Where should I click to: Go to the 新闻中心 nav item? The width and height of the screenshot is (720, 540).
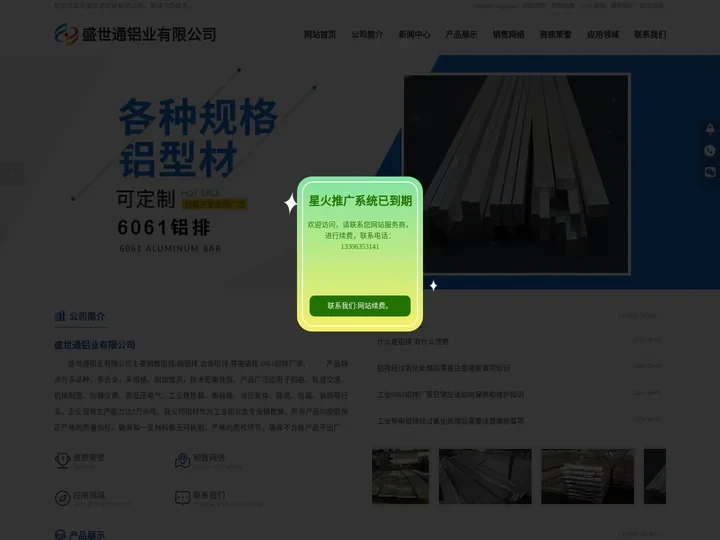click(414, 34)
